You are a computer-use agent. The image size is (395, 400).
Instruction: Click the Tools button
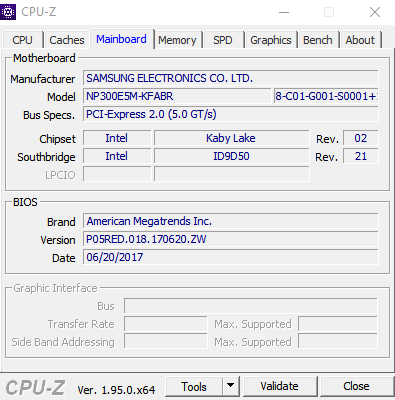coord(194,387)
